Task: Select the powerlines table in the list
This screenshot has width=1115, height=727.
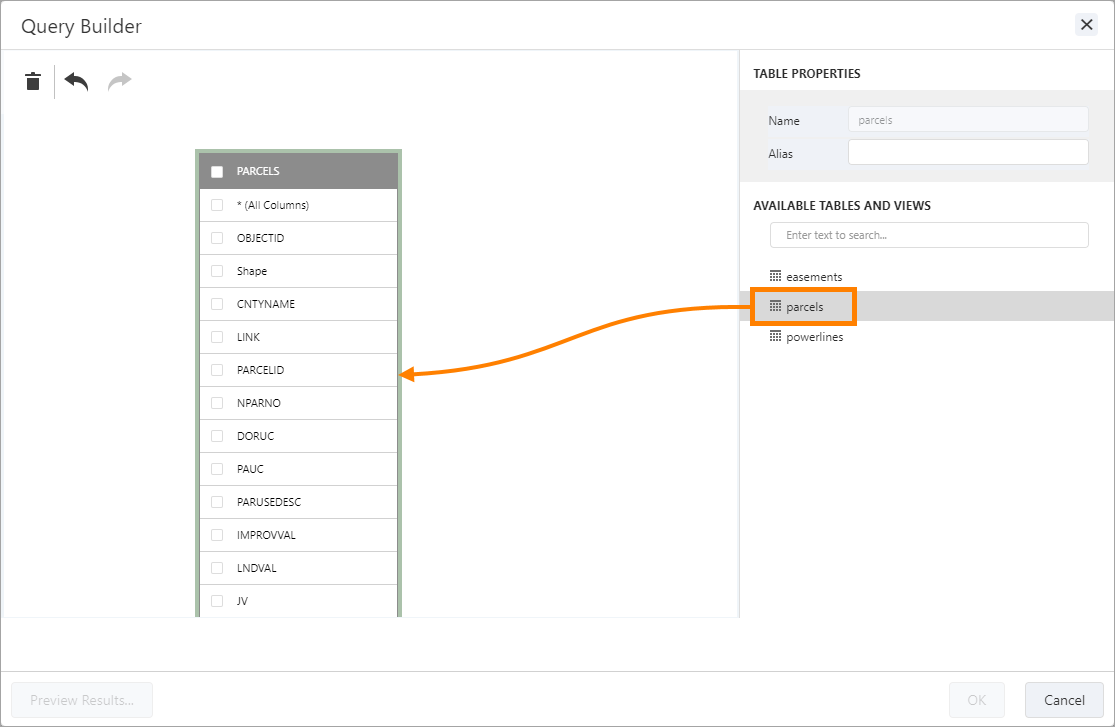Action: coord(816,336)
